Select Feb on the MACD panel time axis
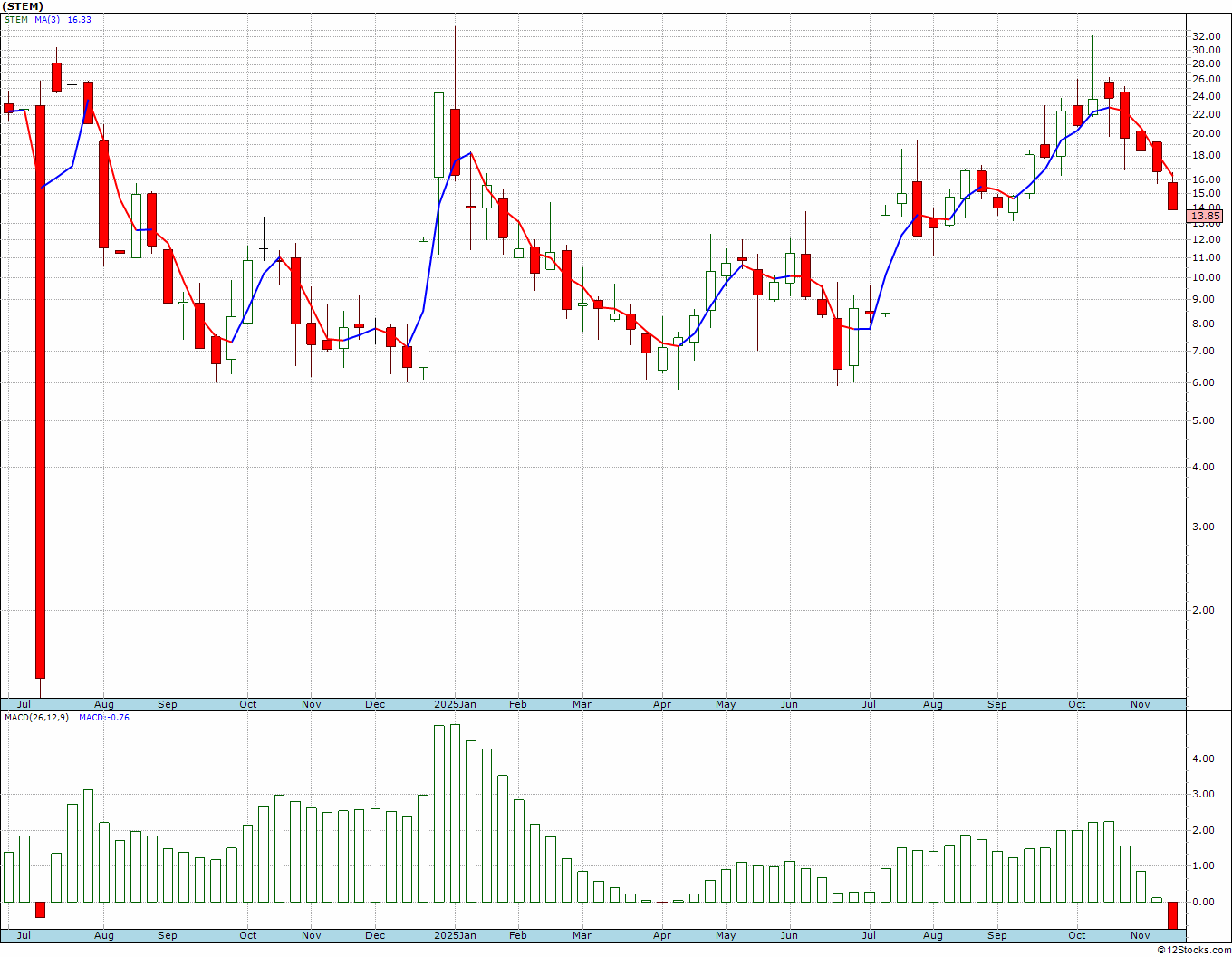 (x=517, y=935)
